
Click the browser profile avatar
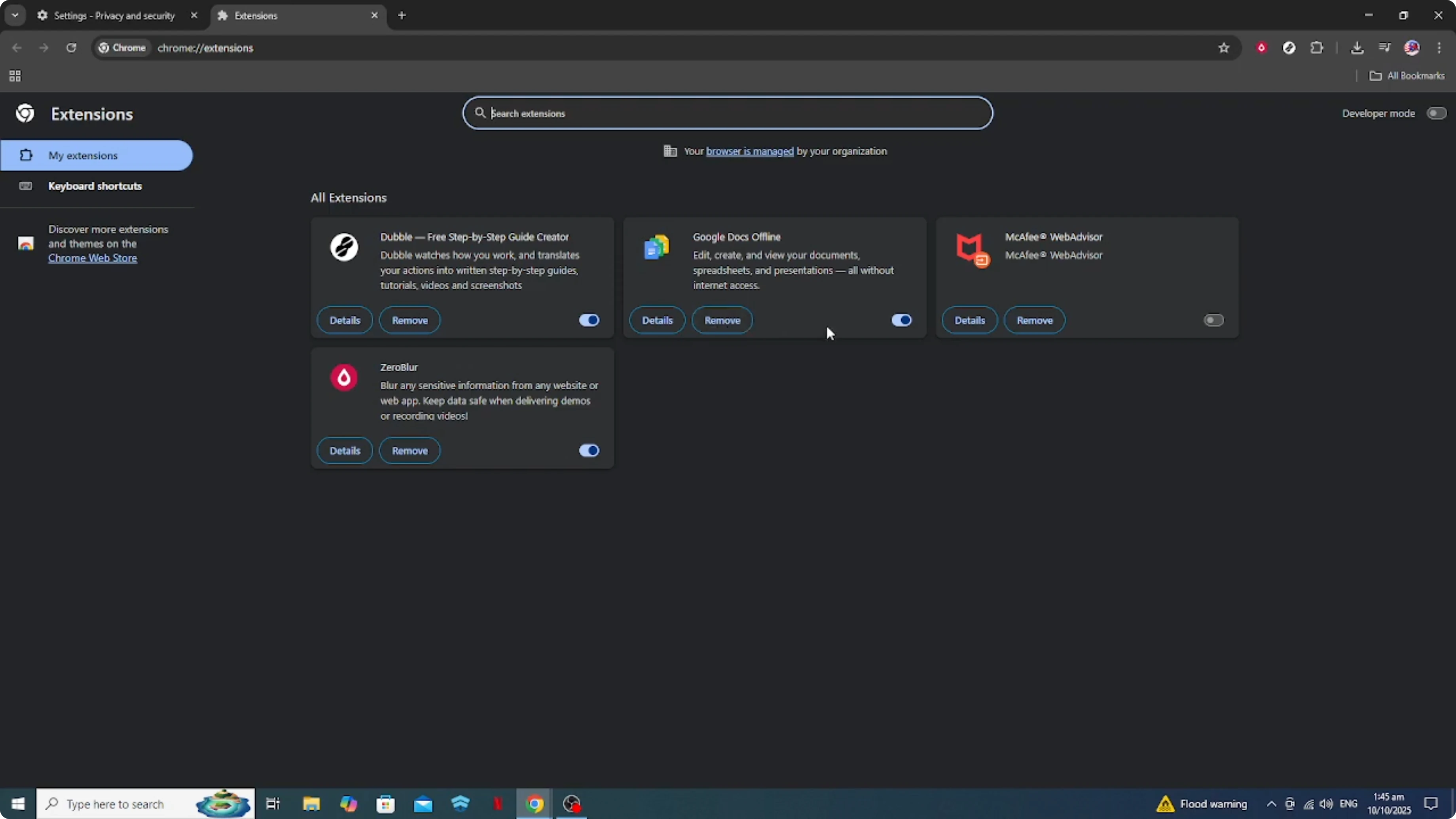tap(1412, 48)
